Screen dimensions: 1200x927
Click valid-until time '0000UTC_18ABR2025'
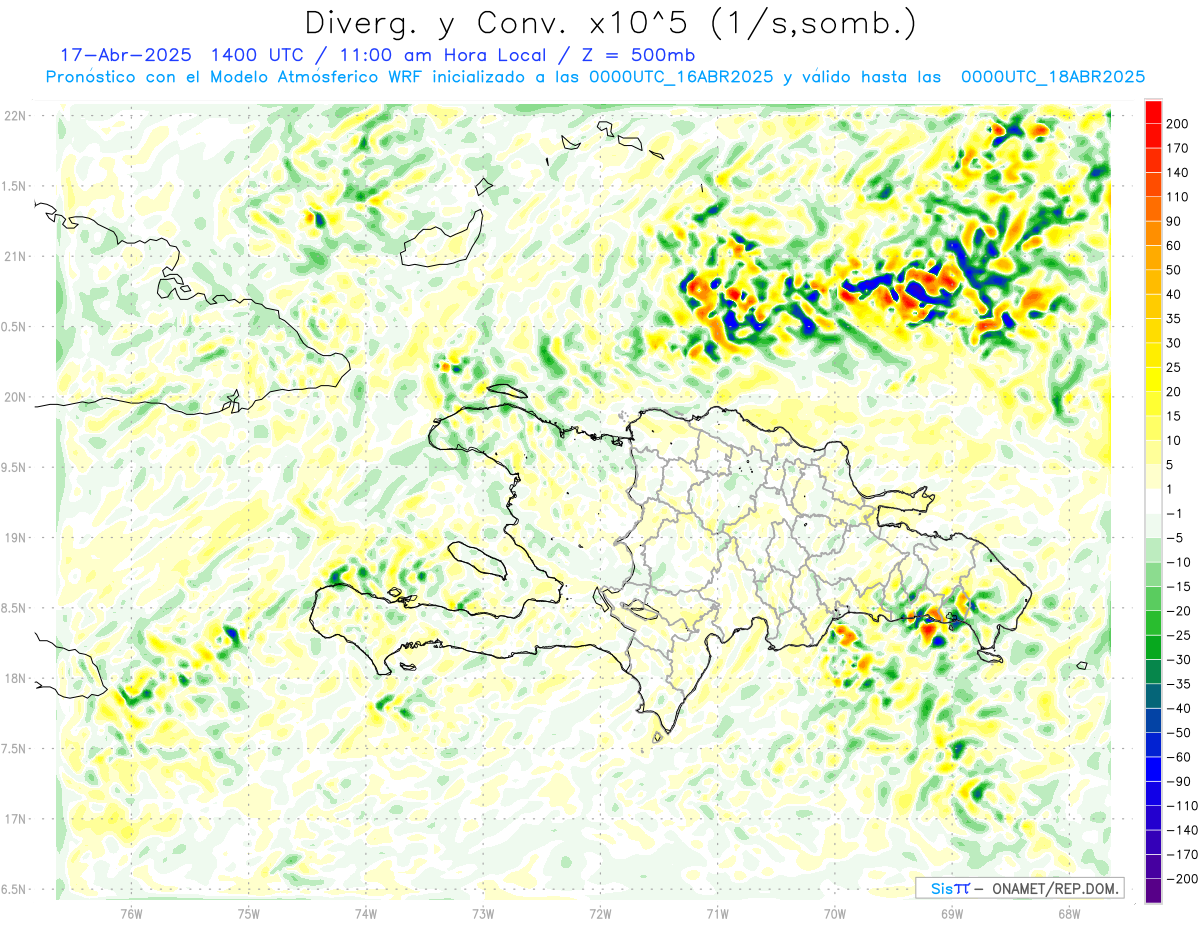coord(1052,77)
